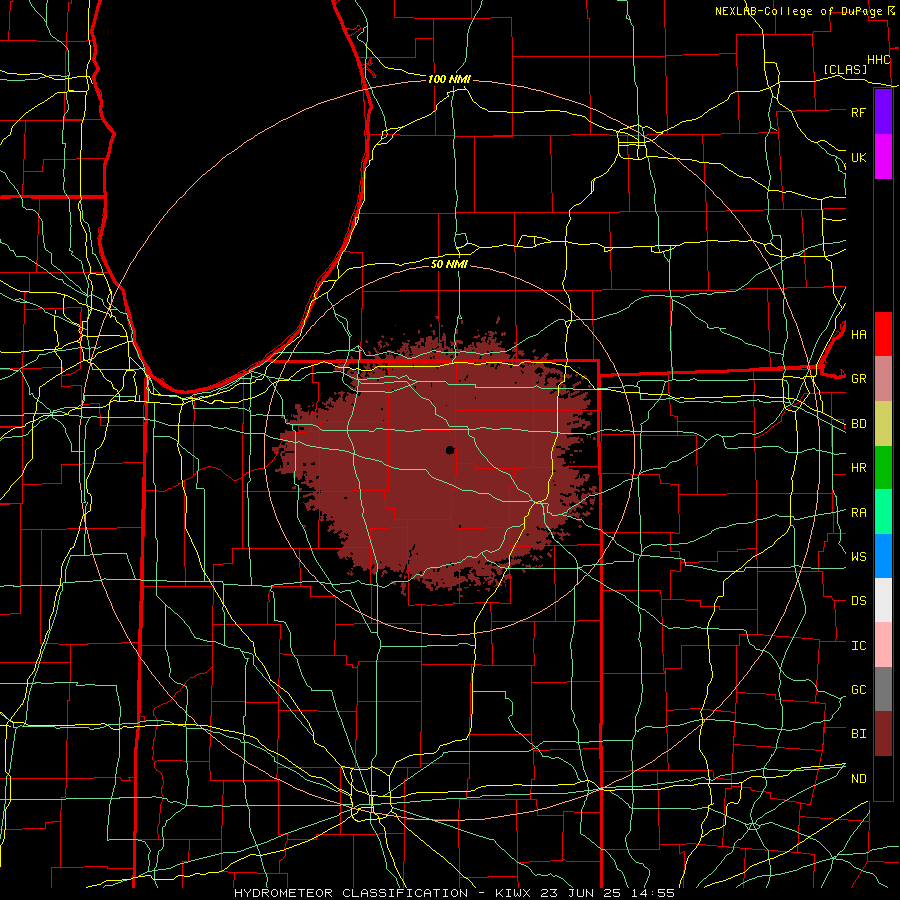This screenshot has height=900, width=900.
Task: Click the "NEXLAB-College of DuPage" credit text
Action: coord(798,11)
